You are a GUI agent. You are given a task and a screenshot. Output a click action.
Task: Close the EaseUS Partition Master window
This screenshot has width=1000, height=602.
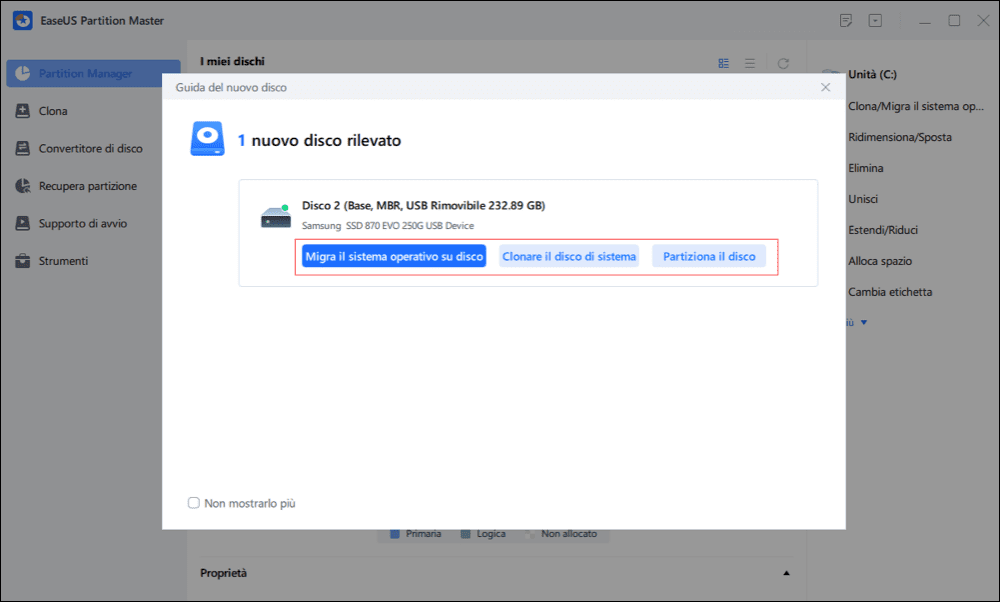[983, 20]
